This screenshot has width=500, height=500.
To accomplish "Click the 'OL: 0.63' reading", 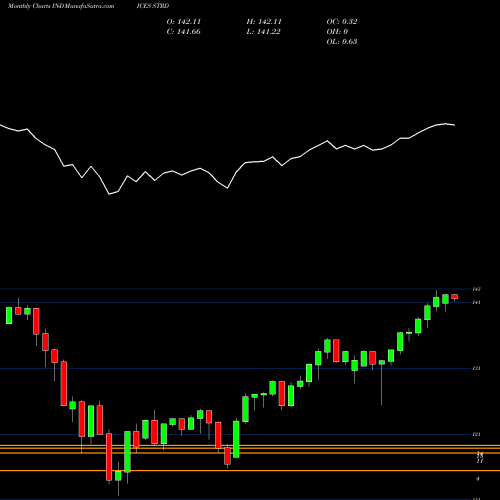I will point(342,42).
